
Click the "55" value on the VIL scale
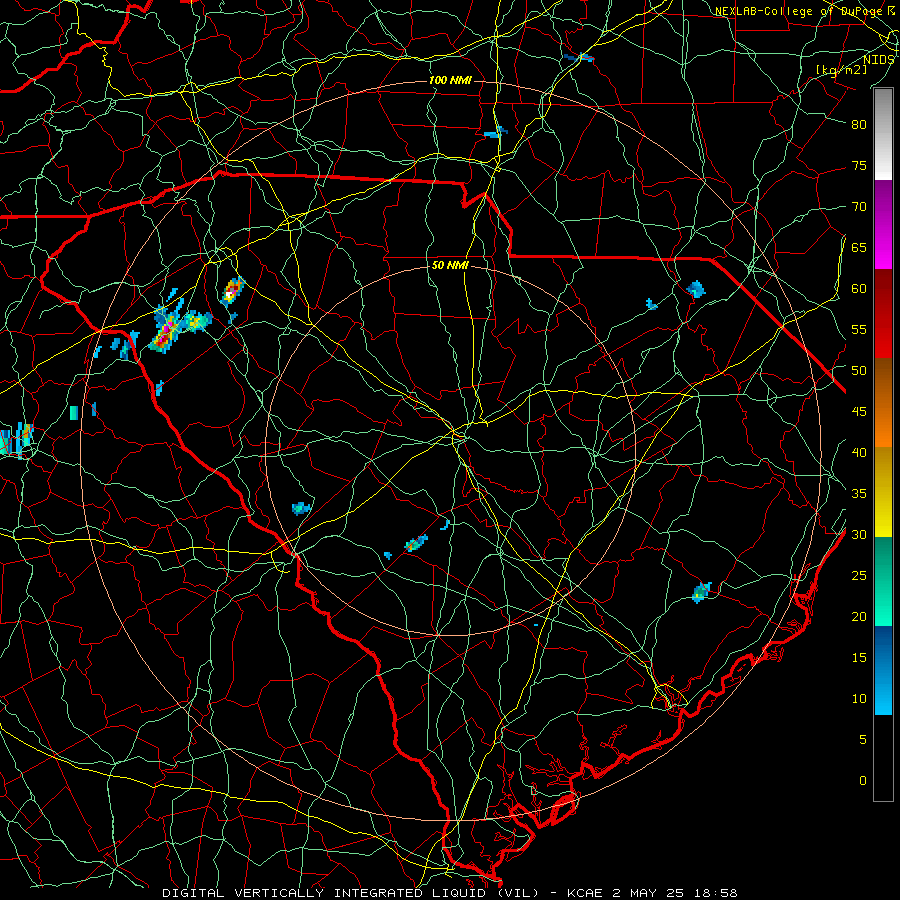(x=859, y=329)
